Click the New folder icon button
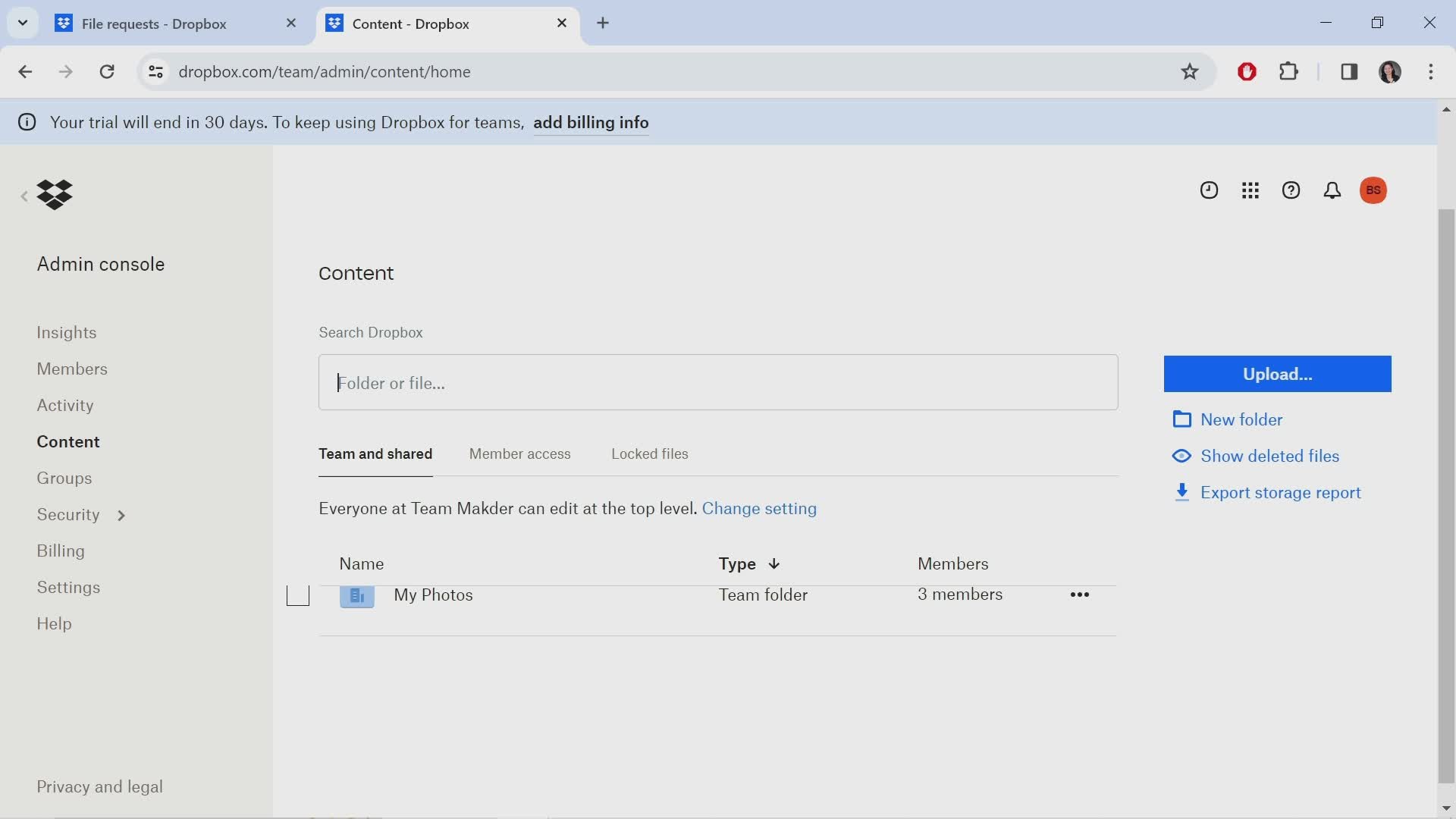The image size is (1456, 819). point(1183,419)
